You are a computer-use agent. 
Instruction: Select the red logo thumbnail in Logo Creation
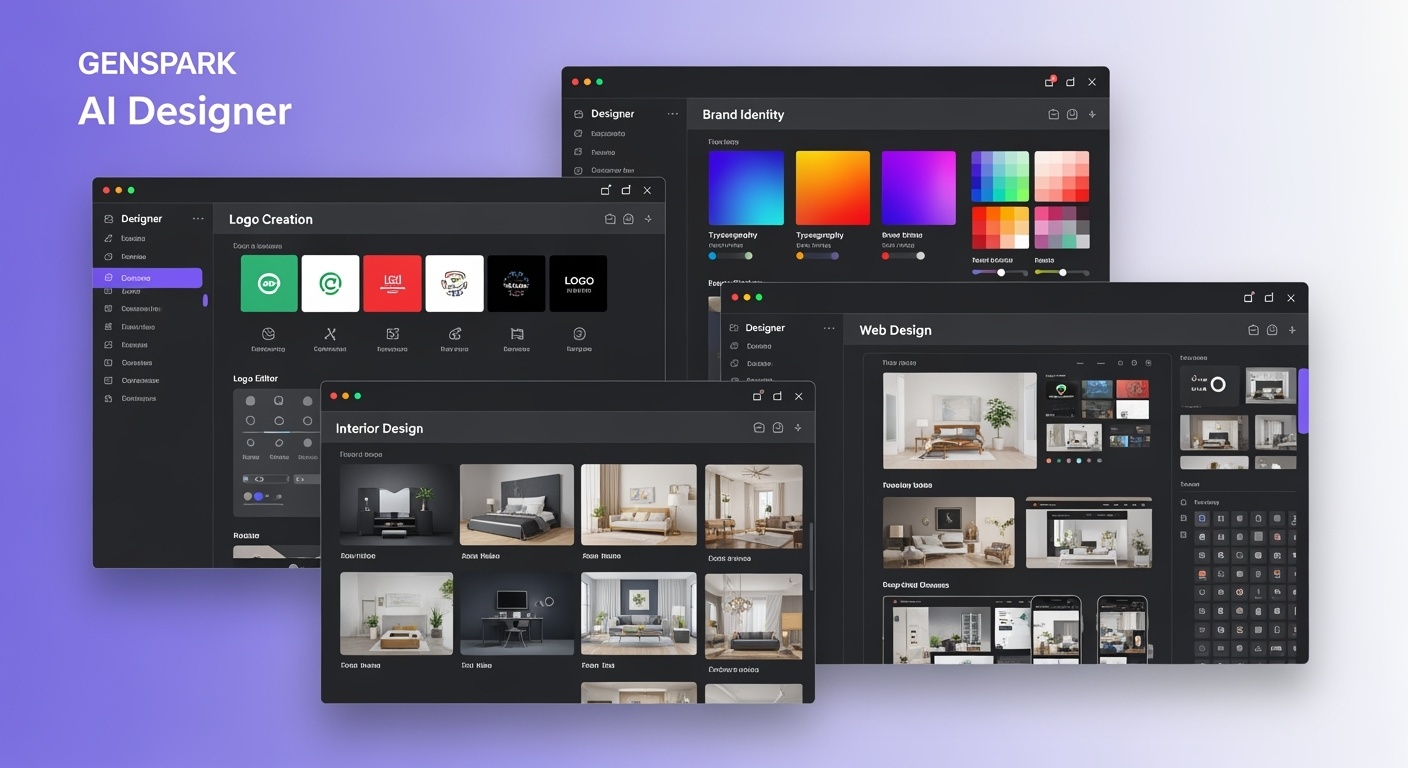pyautogui.click(x=392, y=283)
